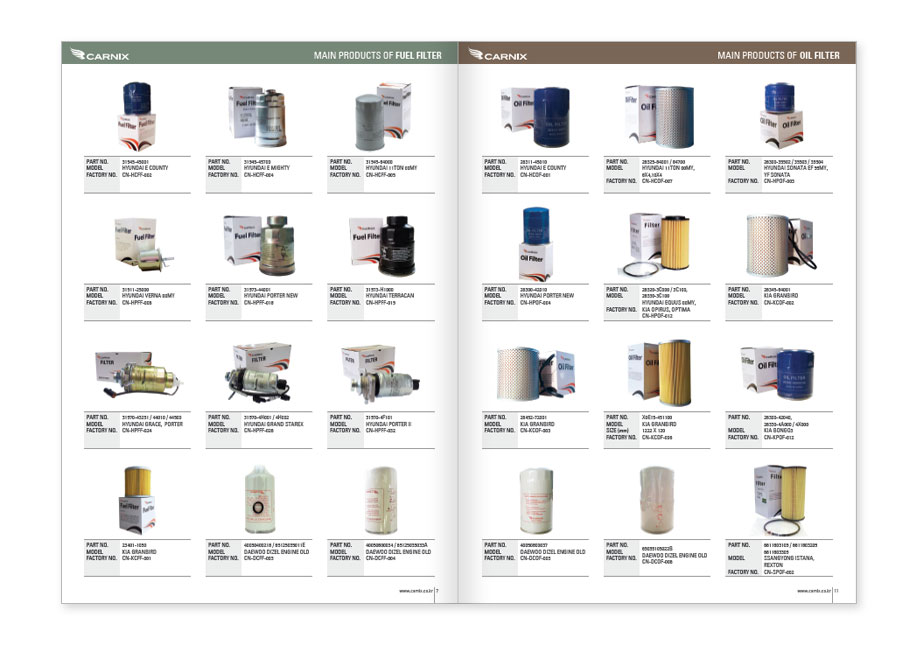Open the Daewoo fuel filter photo for CN-DCFF-004
Image resolution: width=920 pixels, height=648 pixels.
coord(381,501)
